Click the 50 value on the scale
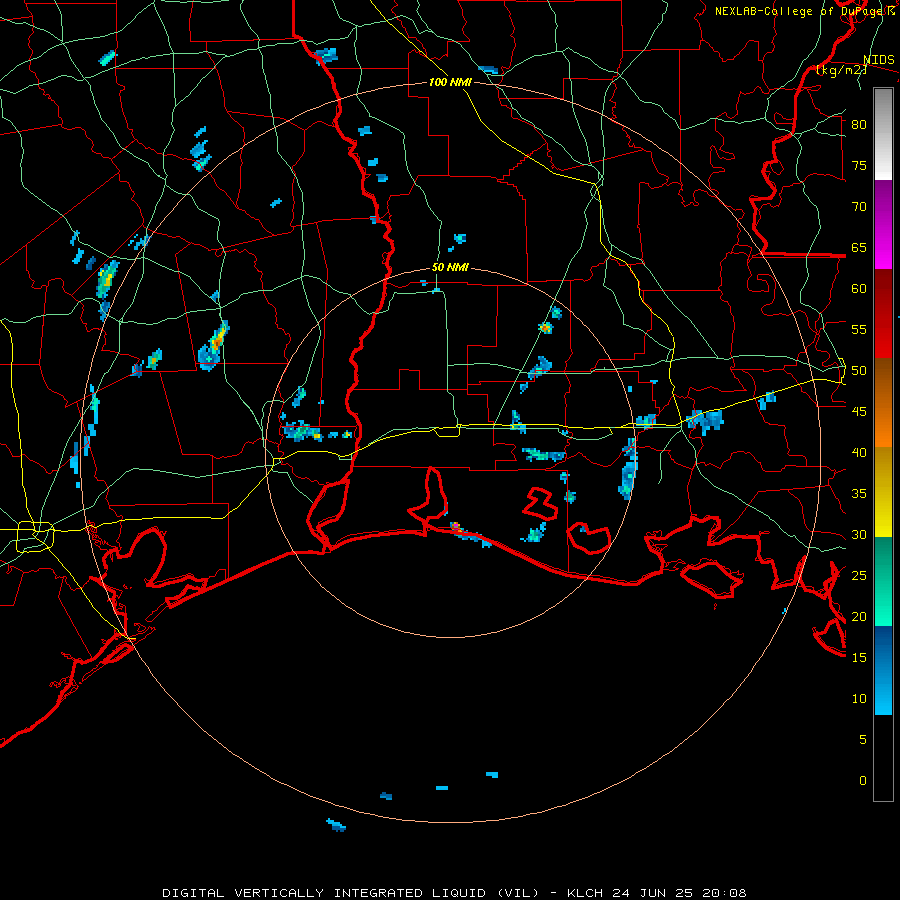Viewport: 900px width, 900px height. click(x=859, y=371)
